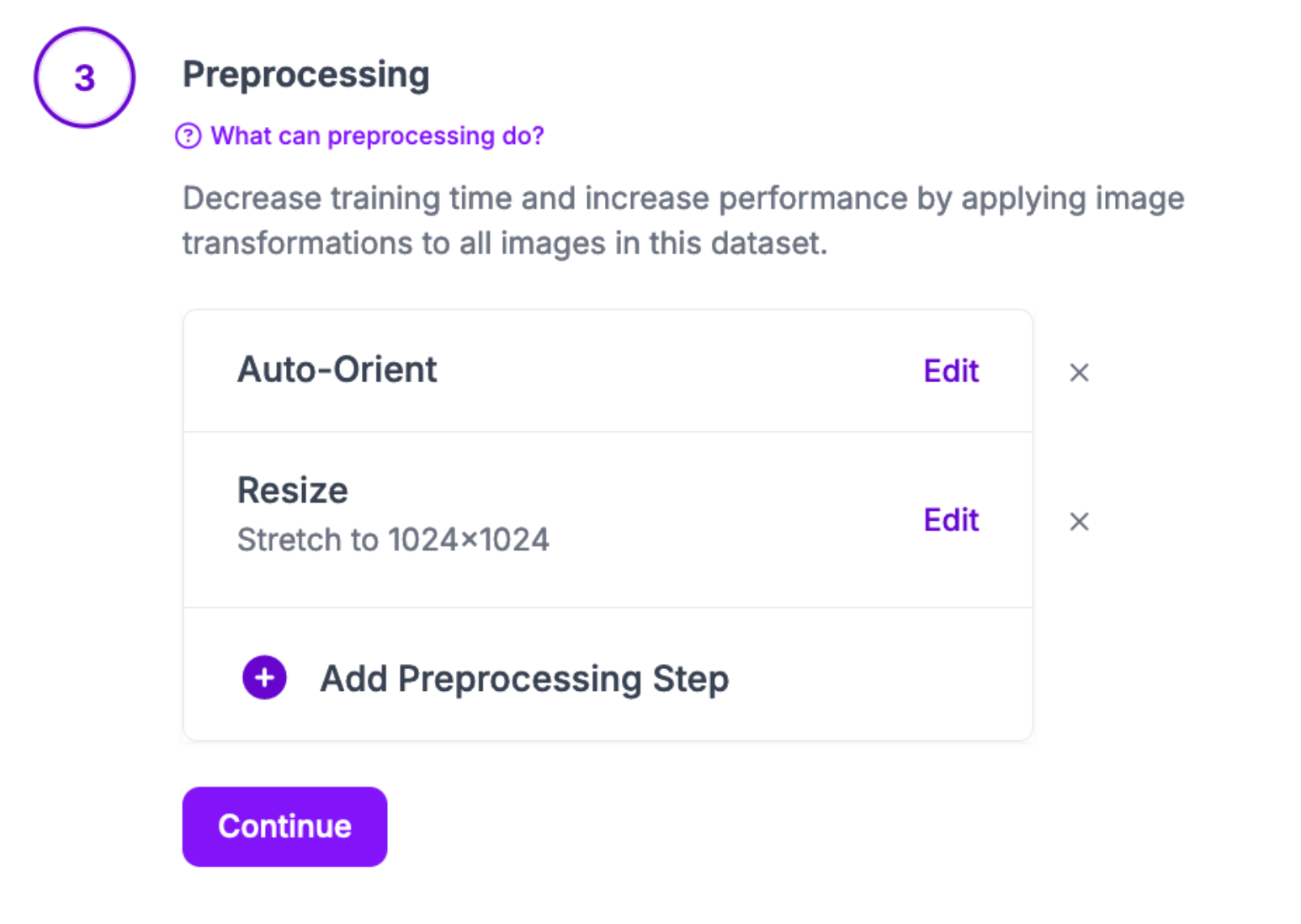The width and height of the screenshot is (1301, 924).
Task: Delete the Resize step with its X
Action: [1079, 522]
